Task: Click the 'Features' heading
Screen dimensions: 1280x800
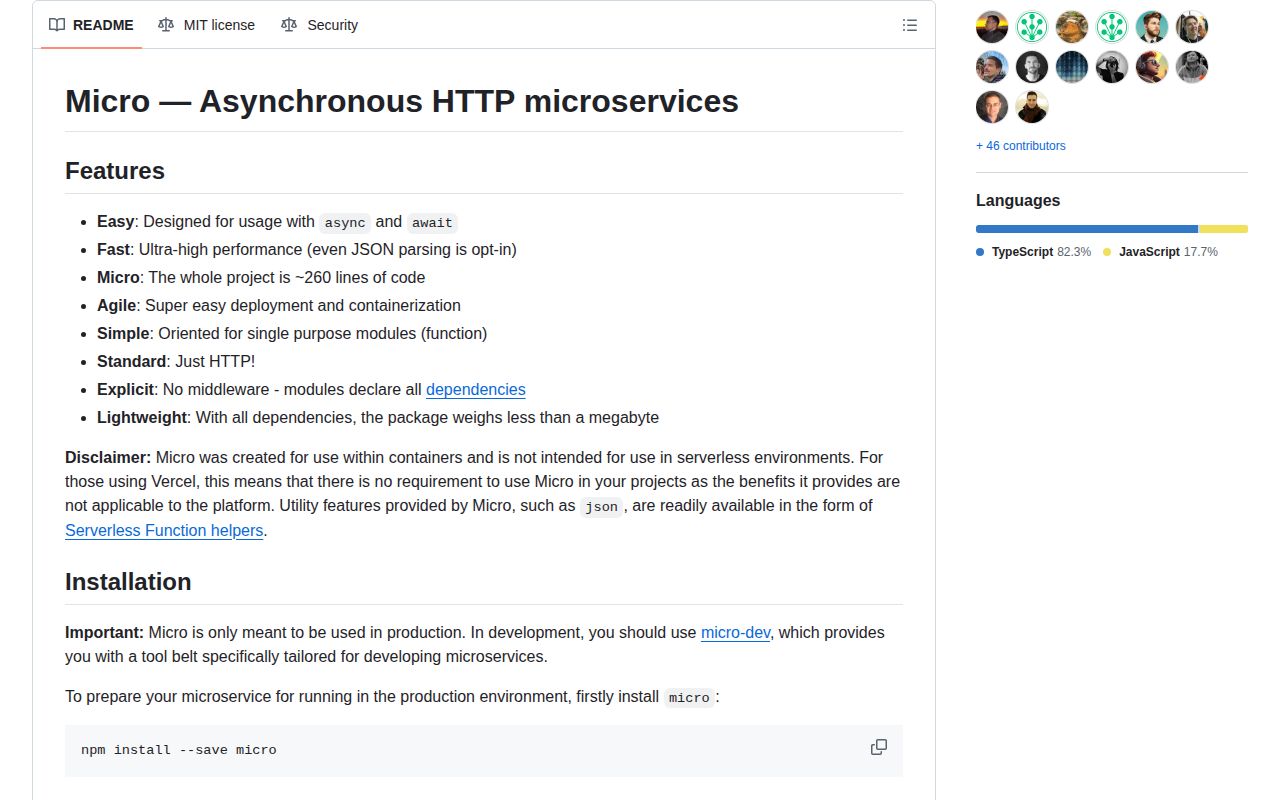Action: pyautogui.click(x=115, y=171)
